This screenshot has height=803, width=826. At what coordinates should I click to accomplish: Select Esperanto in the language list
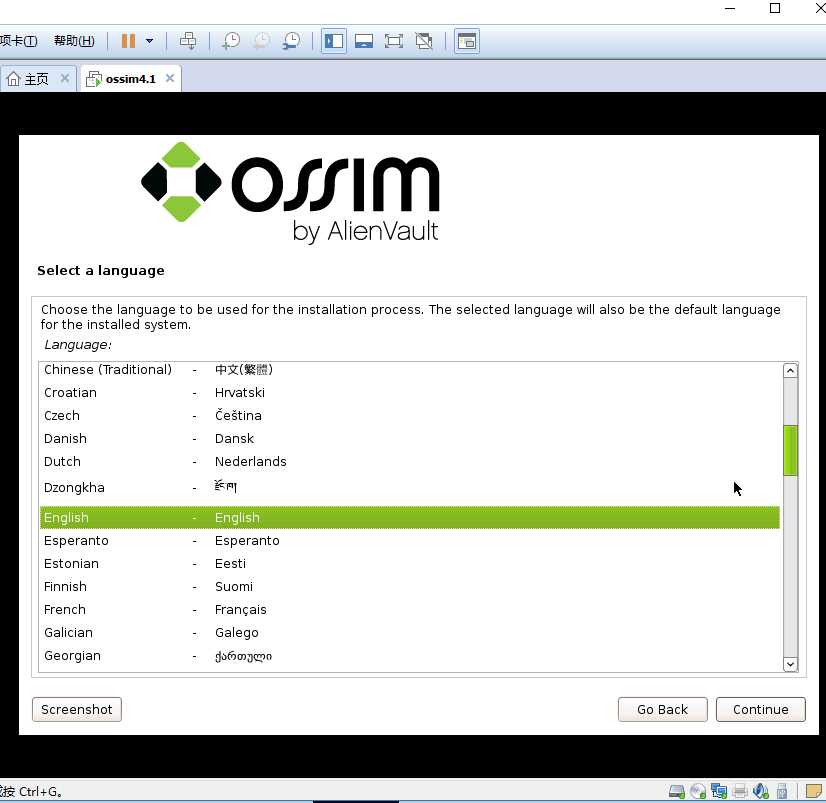(x=410, y=541)
